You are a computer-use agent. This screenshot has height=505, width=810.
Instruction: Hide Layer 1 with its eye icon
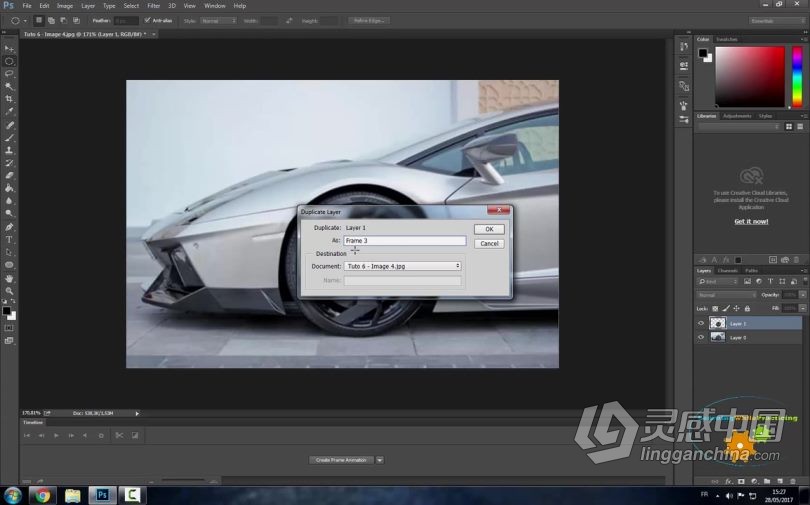(701, 324)
